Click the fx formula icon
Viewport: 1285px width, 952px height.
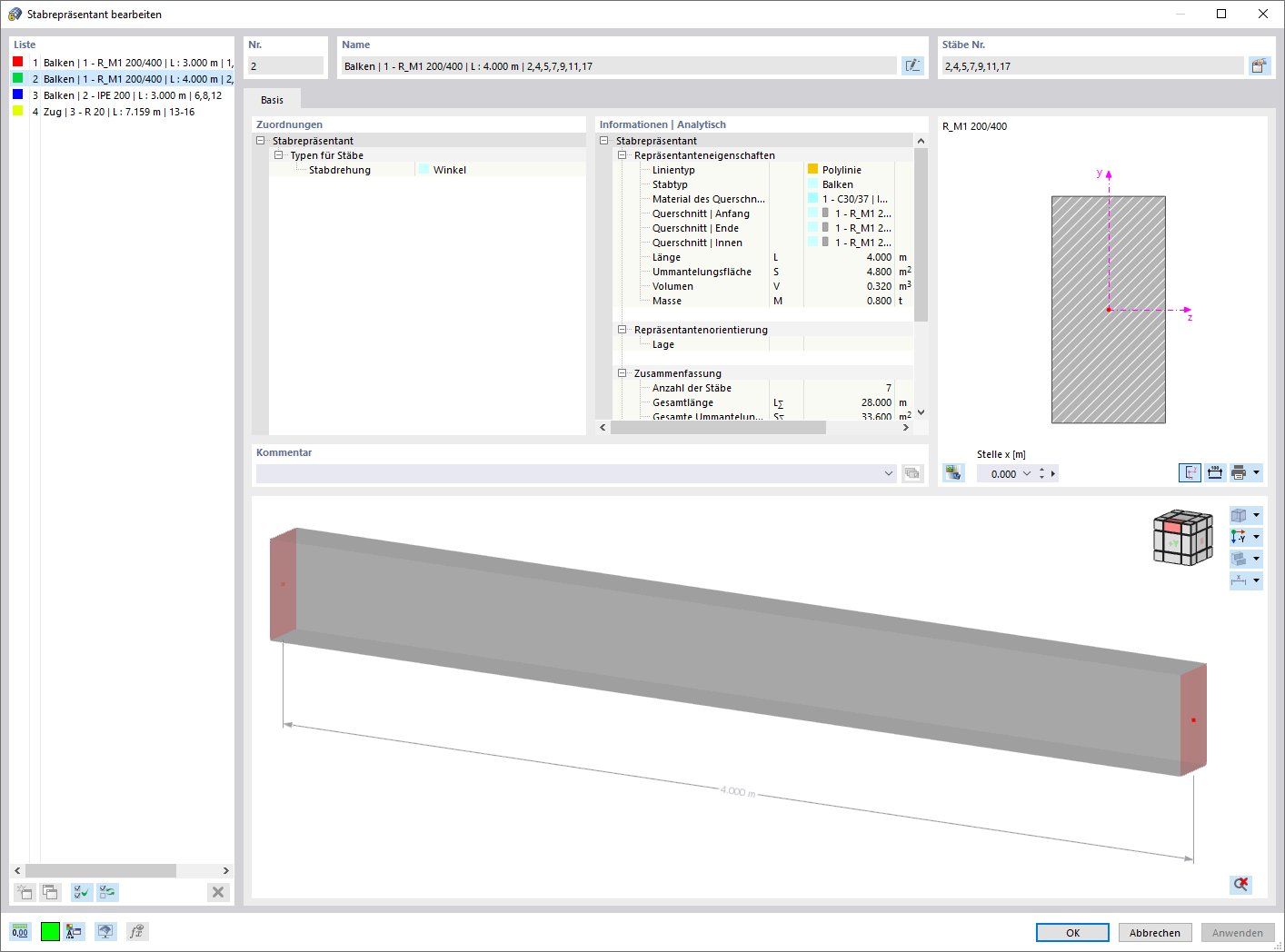click(136, 931)
